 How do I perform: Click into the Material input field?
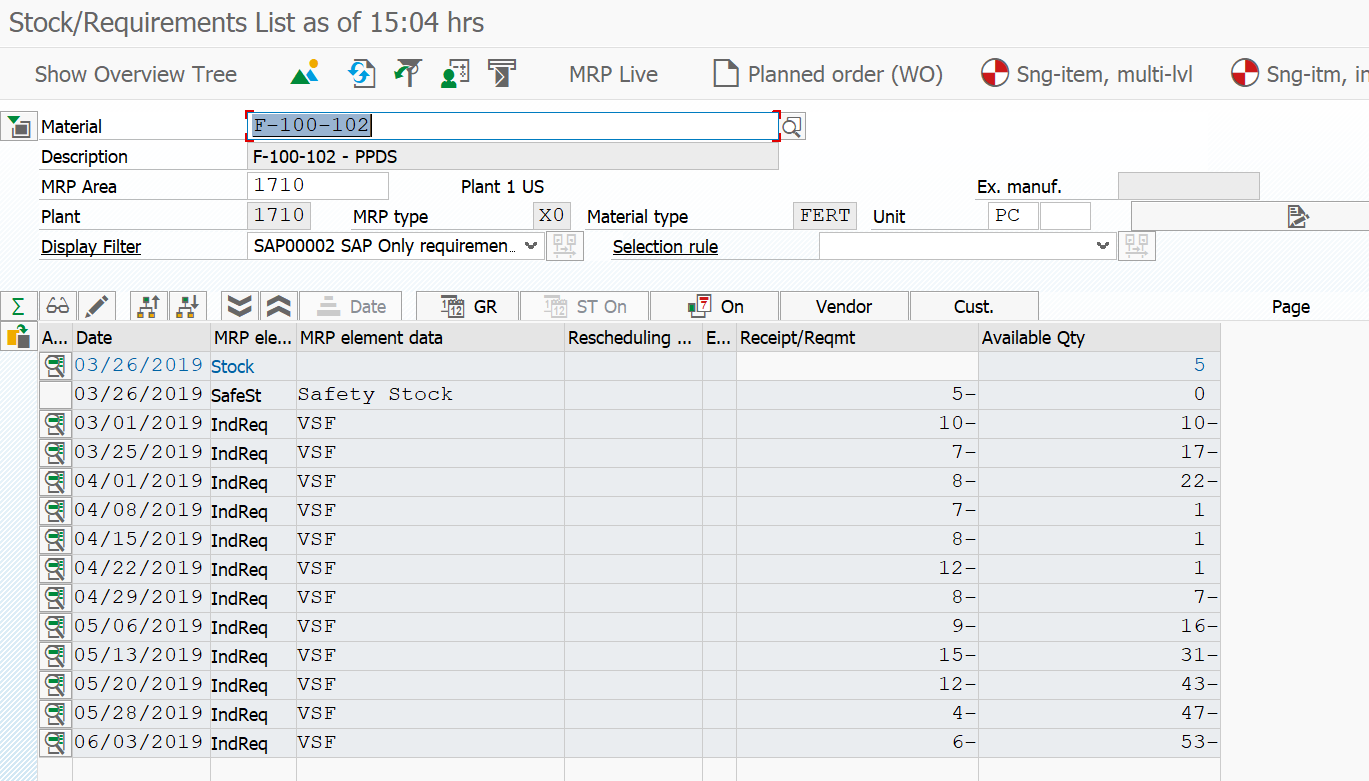point(511,126)
